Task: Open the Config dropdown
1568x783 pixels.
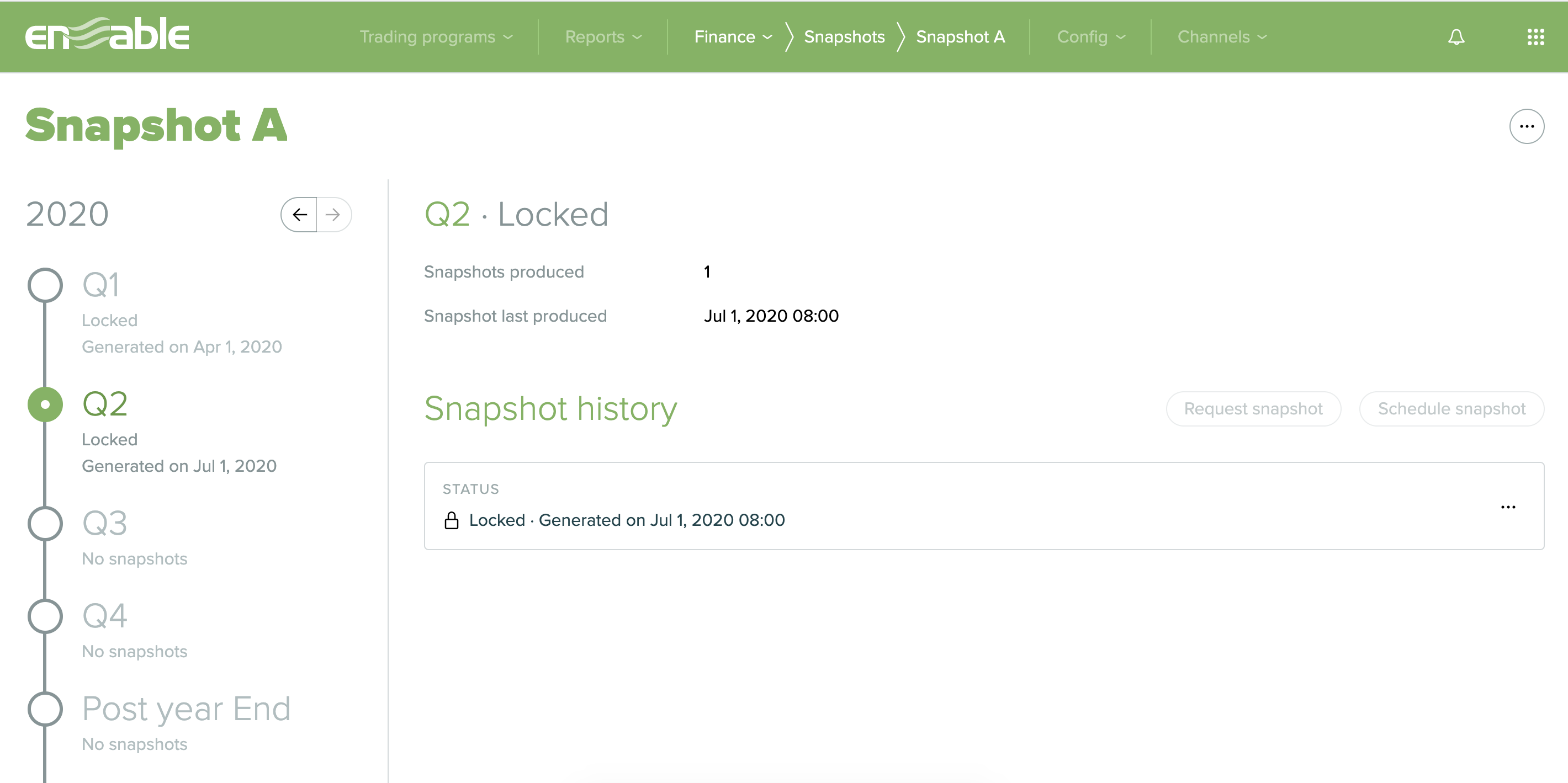Action: click(1090, 36)
